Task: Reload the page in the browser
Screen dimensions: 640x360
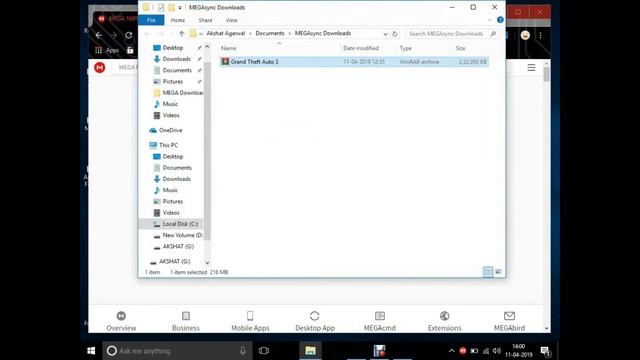Action: 129,36
